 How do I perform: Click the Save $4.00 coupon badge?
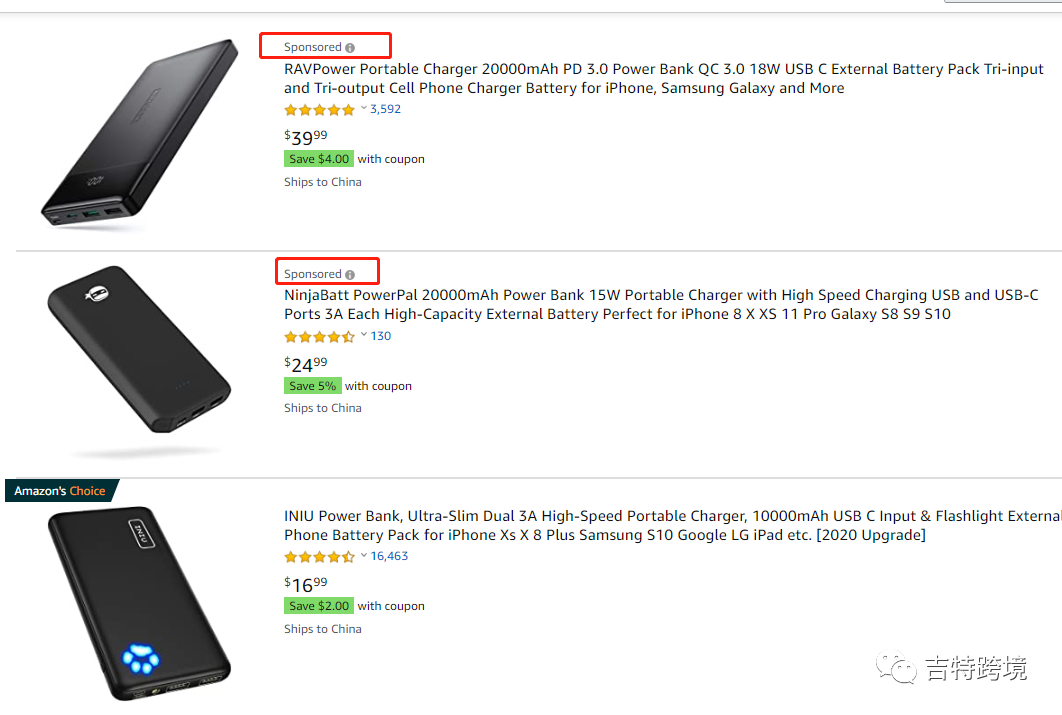pyautogui.click(x=318, y=159)
